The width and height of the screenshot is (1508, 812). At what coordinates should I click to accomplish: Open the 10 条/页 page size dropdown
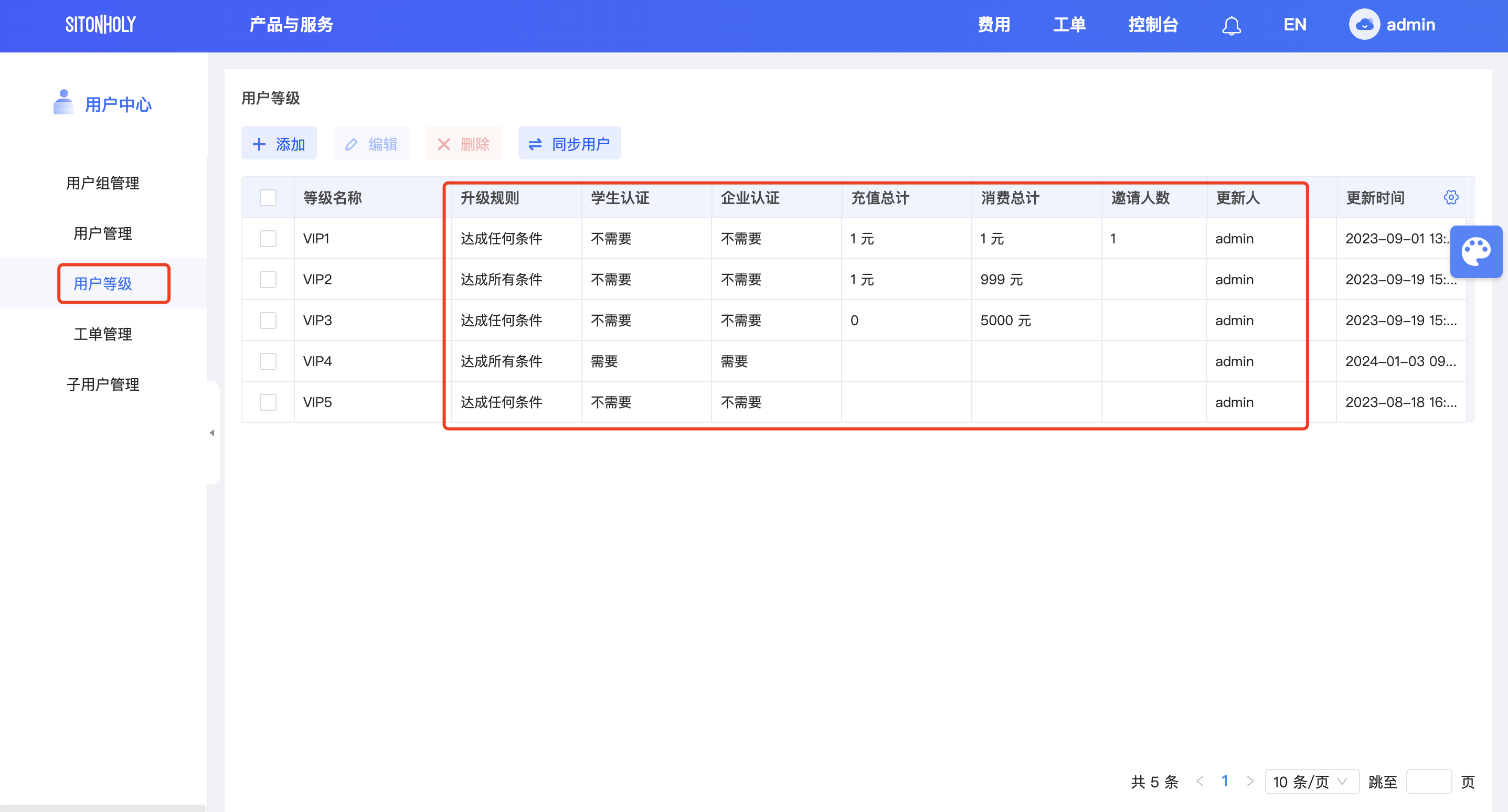click(x=1311, y=782)
